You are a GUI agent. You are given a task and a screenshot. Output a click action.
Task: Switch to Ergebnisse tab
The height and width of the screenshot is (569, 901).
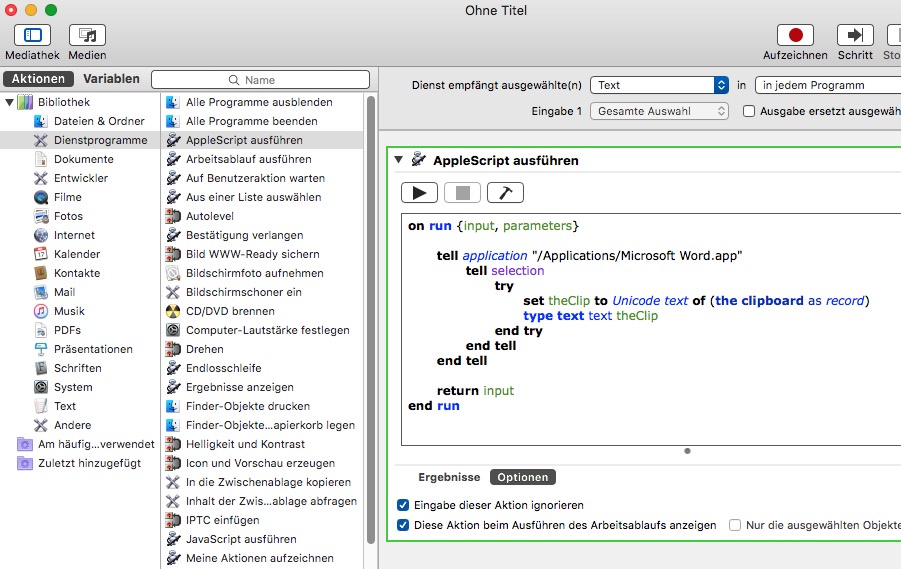(449, 477)
